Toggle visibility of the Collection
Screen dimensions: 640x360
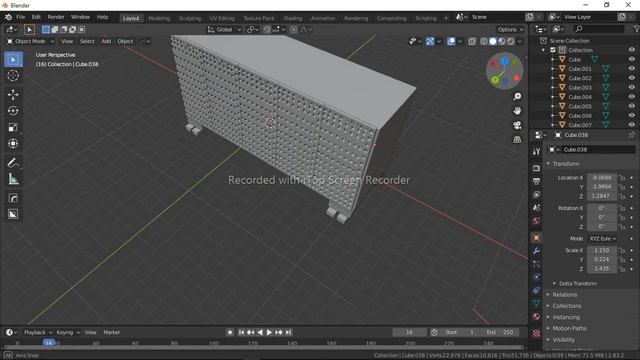(x=631, y=50)
